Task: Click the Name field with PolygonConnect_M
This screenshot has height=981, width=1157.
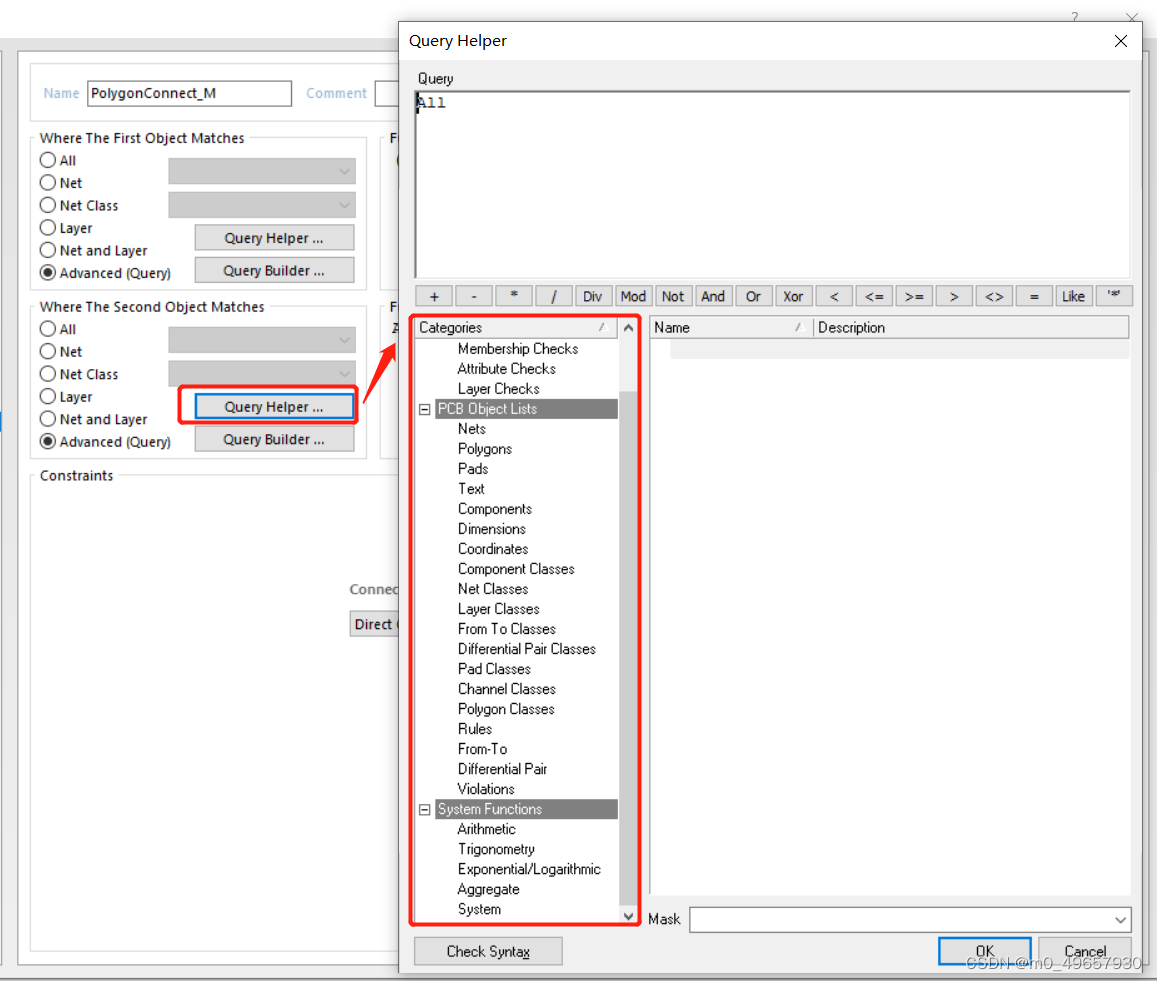Action: 189,94
